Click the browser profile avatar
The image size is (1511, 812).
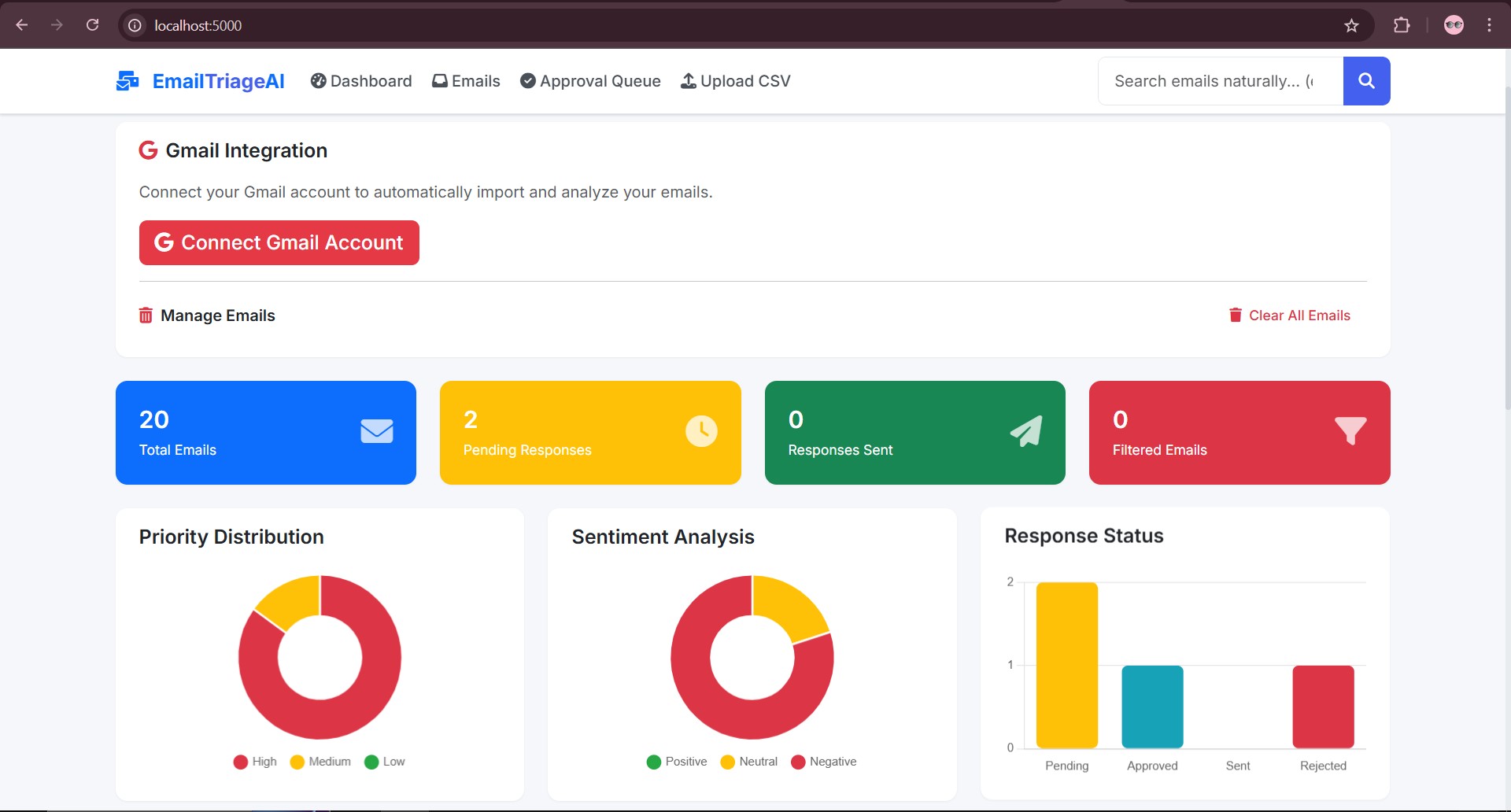coord(1454,24)
